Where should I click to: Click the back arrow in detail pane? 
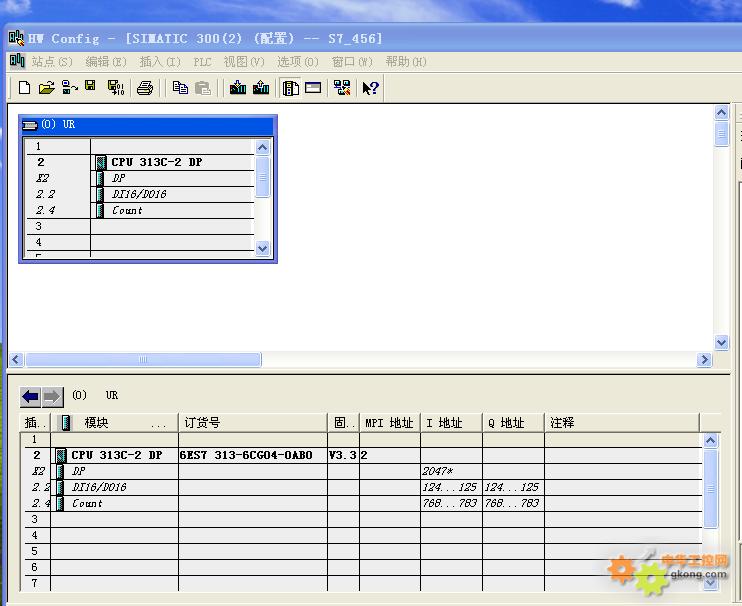(x=30, y=396)
